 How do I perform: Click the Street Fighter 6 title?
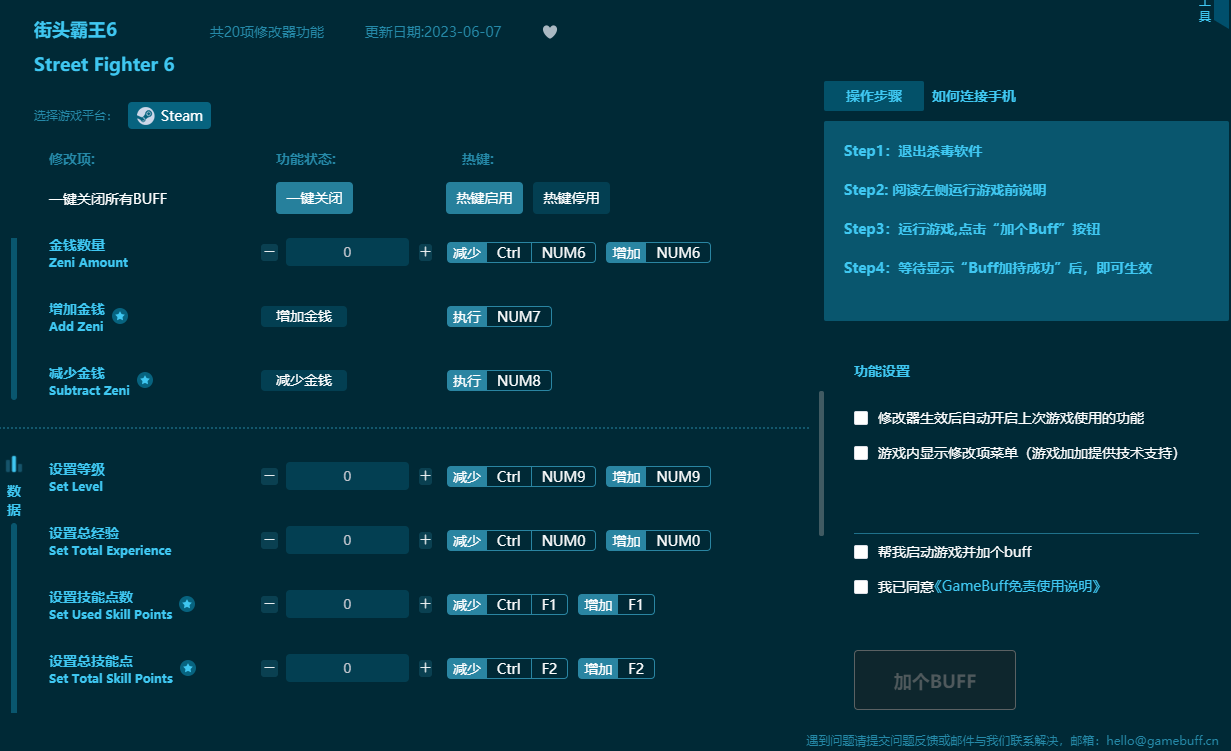click(104, 65)
